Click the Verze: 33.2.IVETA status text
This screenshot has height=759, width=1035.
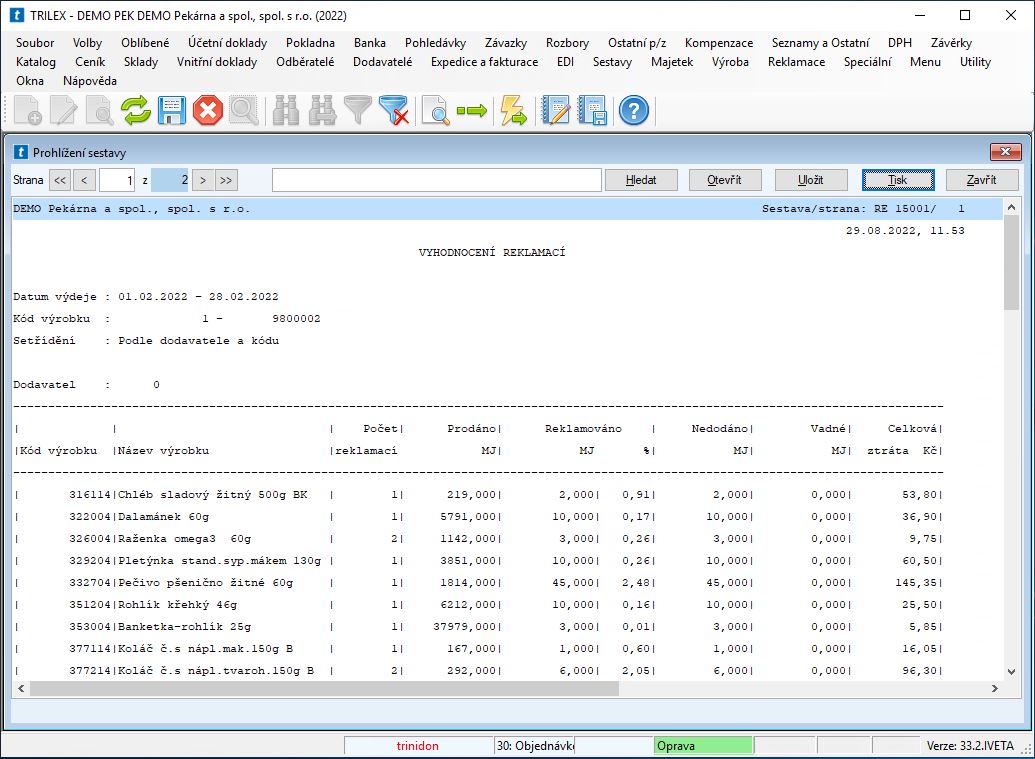(970, 746)
